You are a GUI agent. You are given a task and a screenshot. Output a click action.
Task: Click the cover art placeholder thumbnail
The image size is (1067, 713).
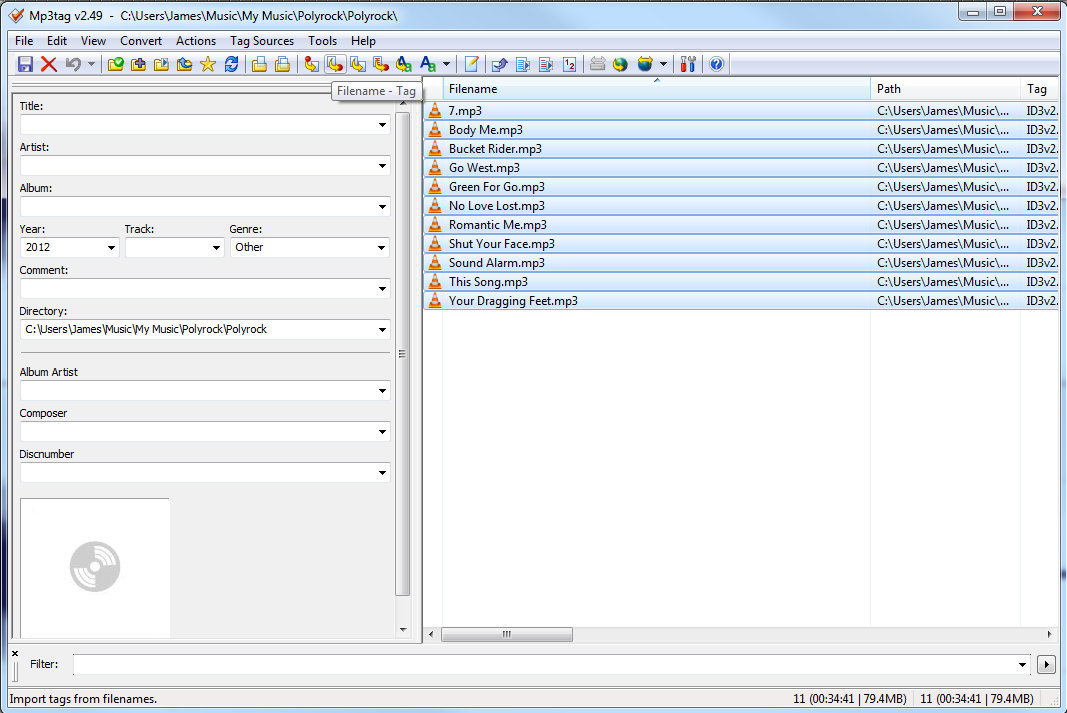pyautogui.click(x=95, y=567)
